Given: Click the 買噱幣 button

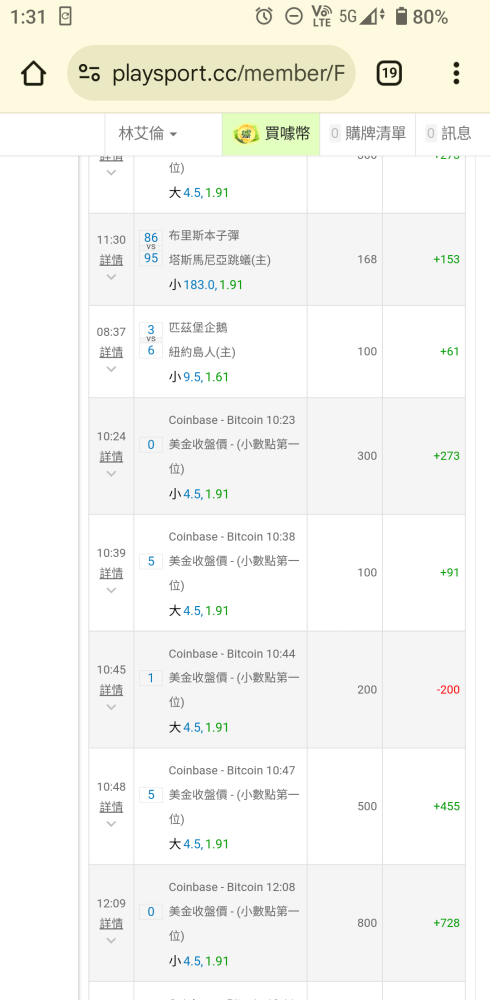Looking at the screenshot, I should tap(271, 133).
